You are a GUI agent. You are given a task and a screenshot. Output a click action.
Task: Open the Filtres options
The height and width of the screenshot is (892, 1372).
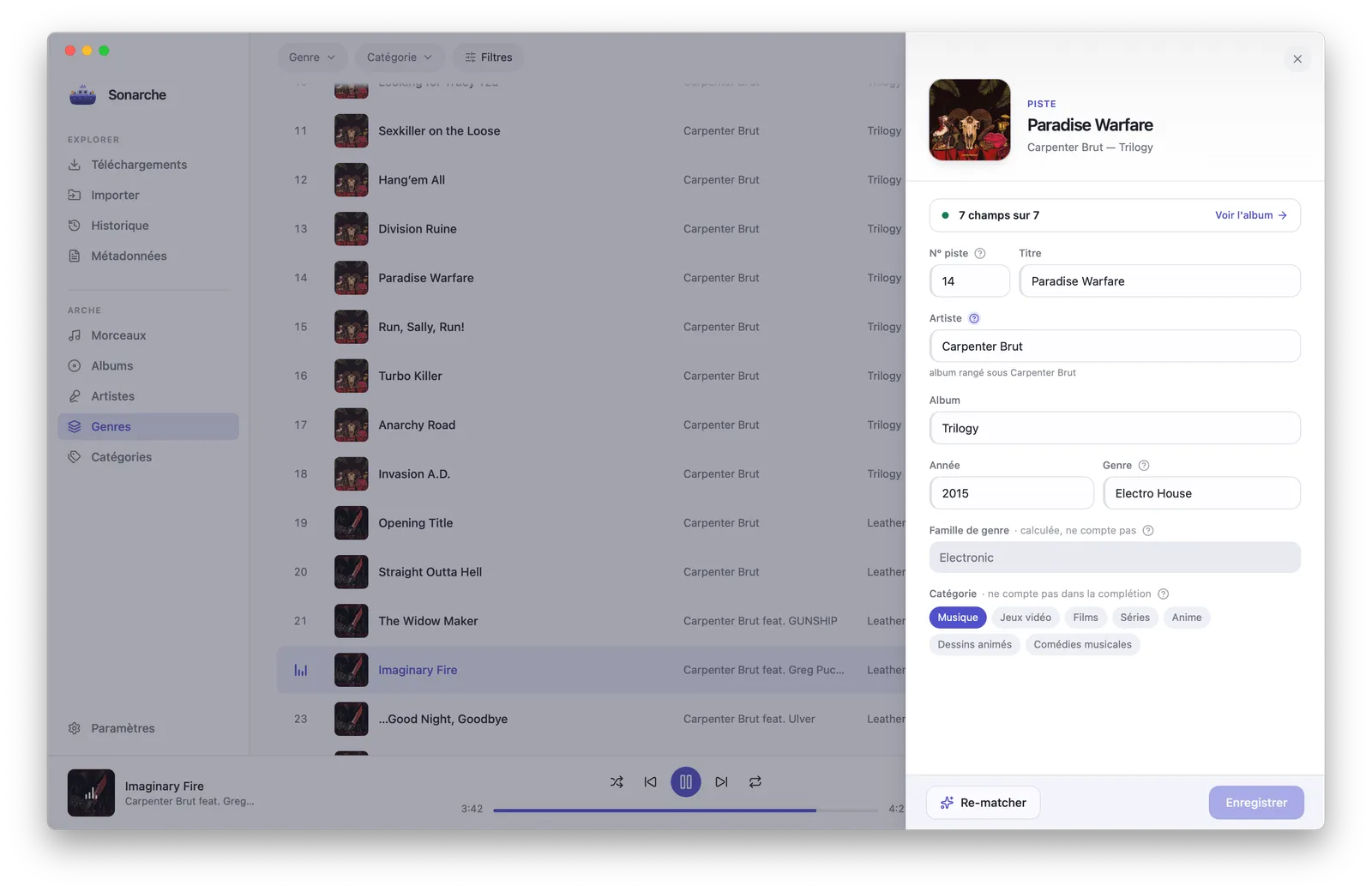[488, 57]
